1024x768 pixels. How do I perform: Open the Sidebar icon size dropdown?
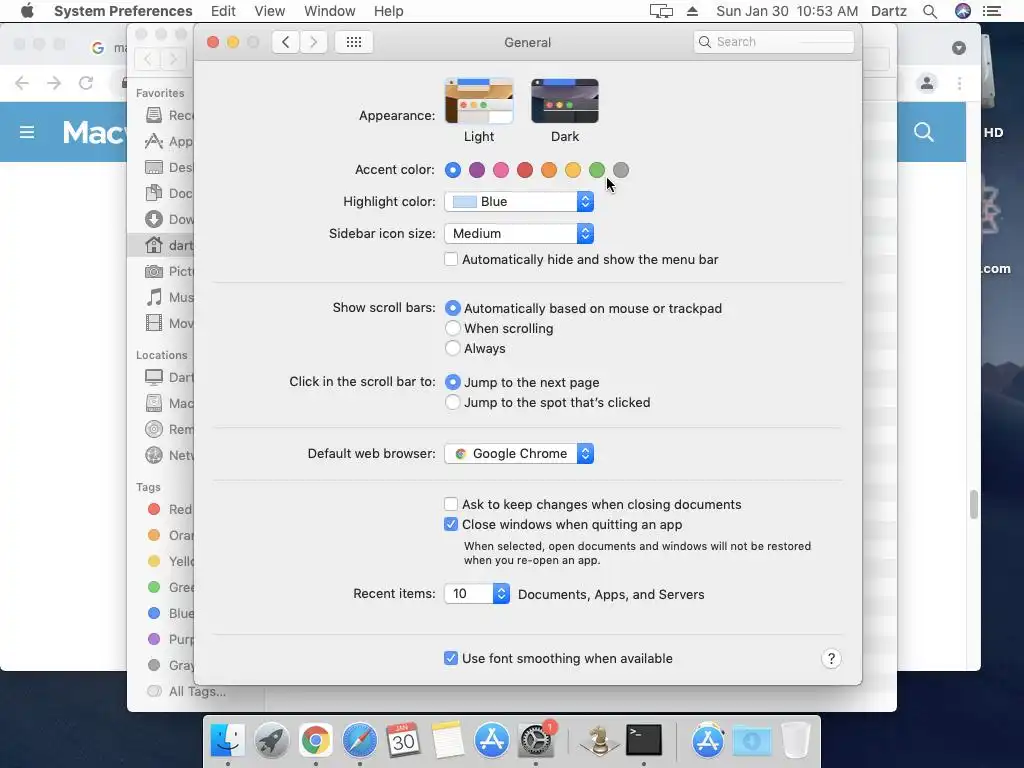(x=519, y=233)
